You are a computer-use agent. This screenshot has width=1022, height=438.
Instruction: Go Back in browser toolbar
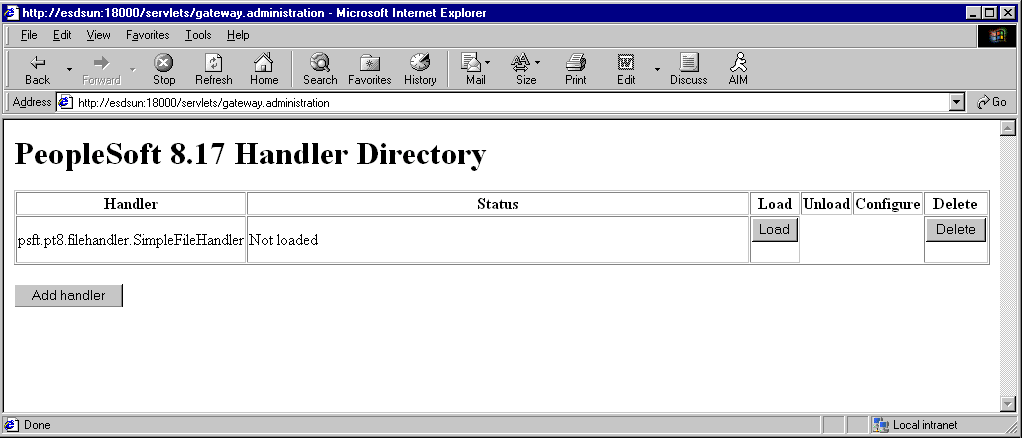(38, 70)
